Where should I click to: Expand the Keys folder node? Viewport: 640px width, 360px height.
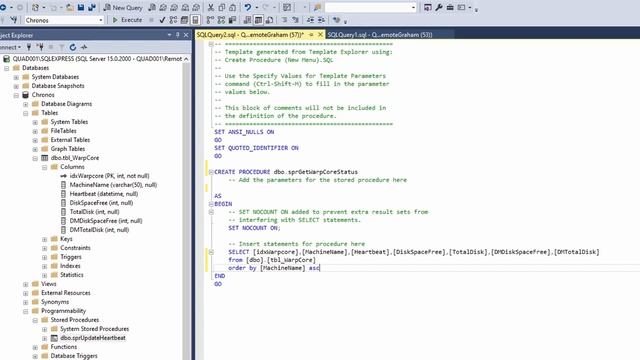44,239
